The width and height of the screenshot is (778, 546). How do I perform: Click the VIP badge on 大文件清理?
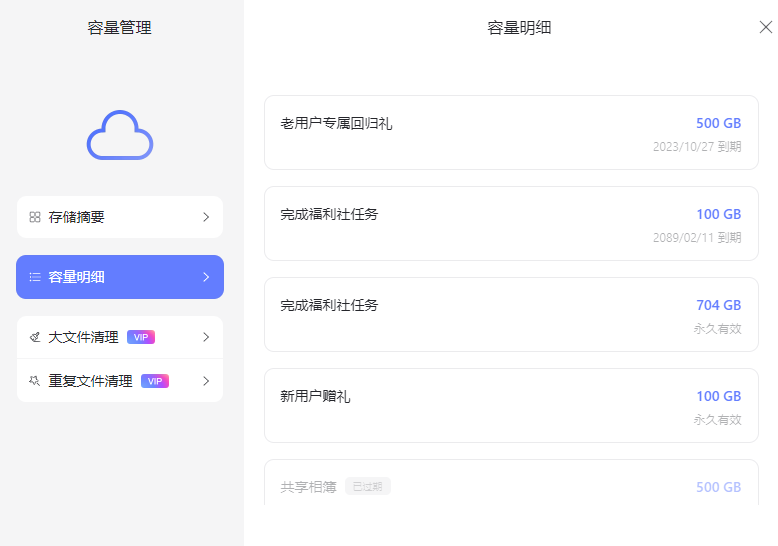point(141,337)
